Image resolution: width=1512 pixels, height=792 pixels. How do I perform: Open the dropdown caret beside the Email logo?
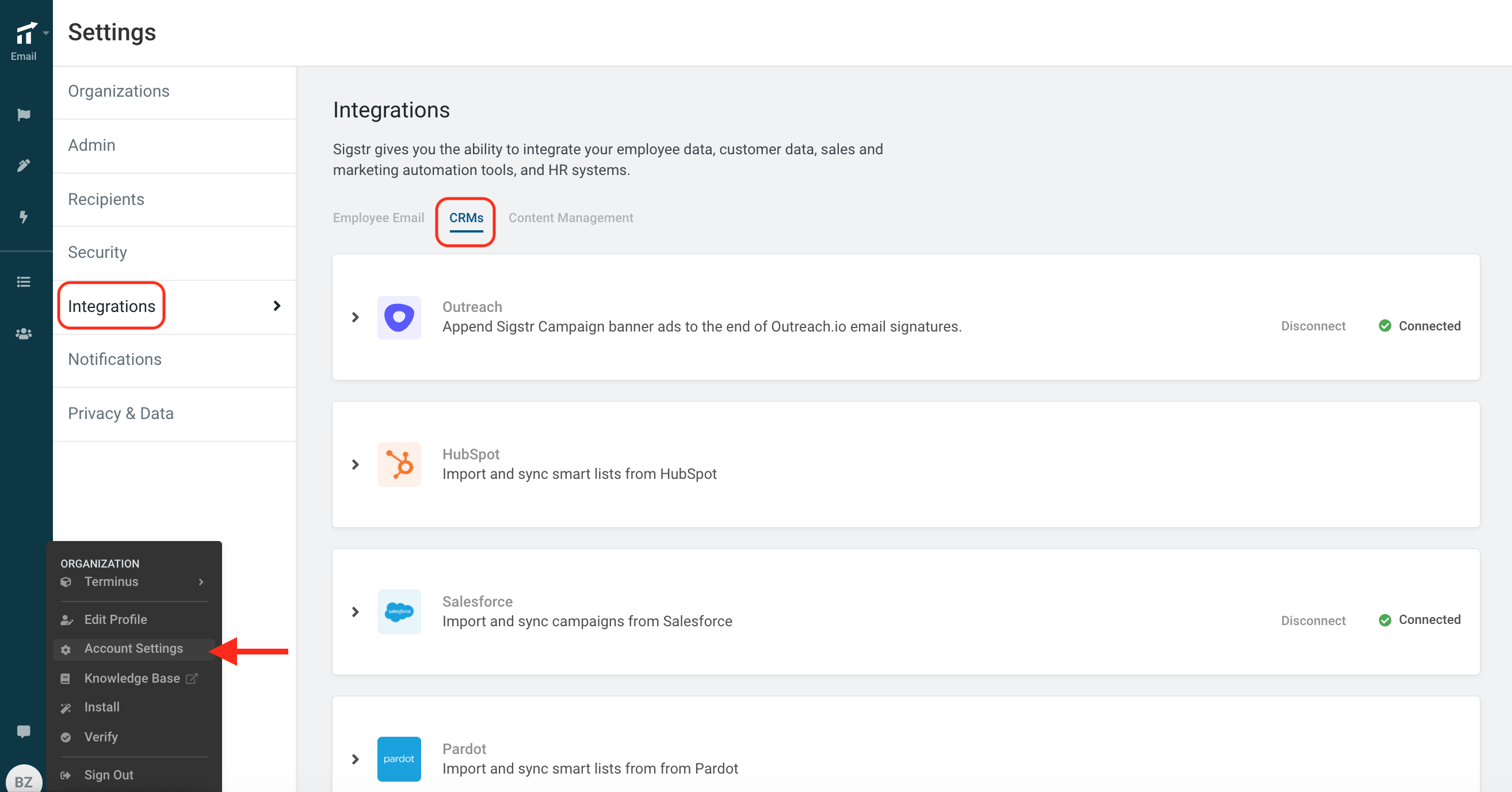coord(46,33)
